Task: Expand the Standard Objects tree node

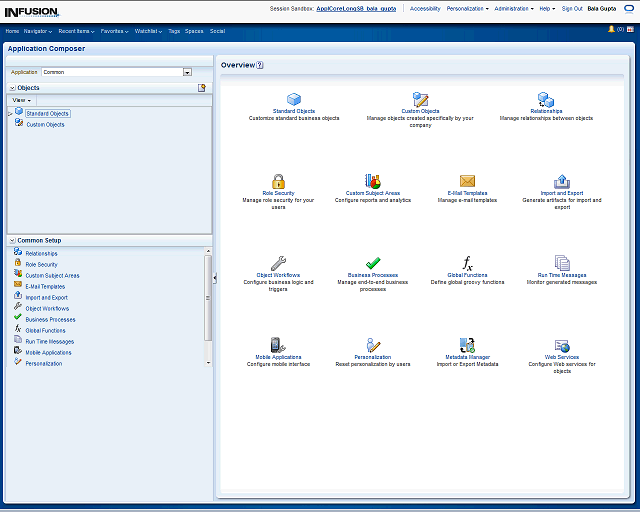Action: click(x=10, y=114)
